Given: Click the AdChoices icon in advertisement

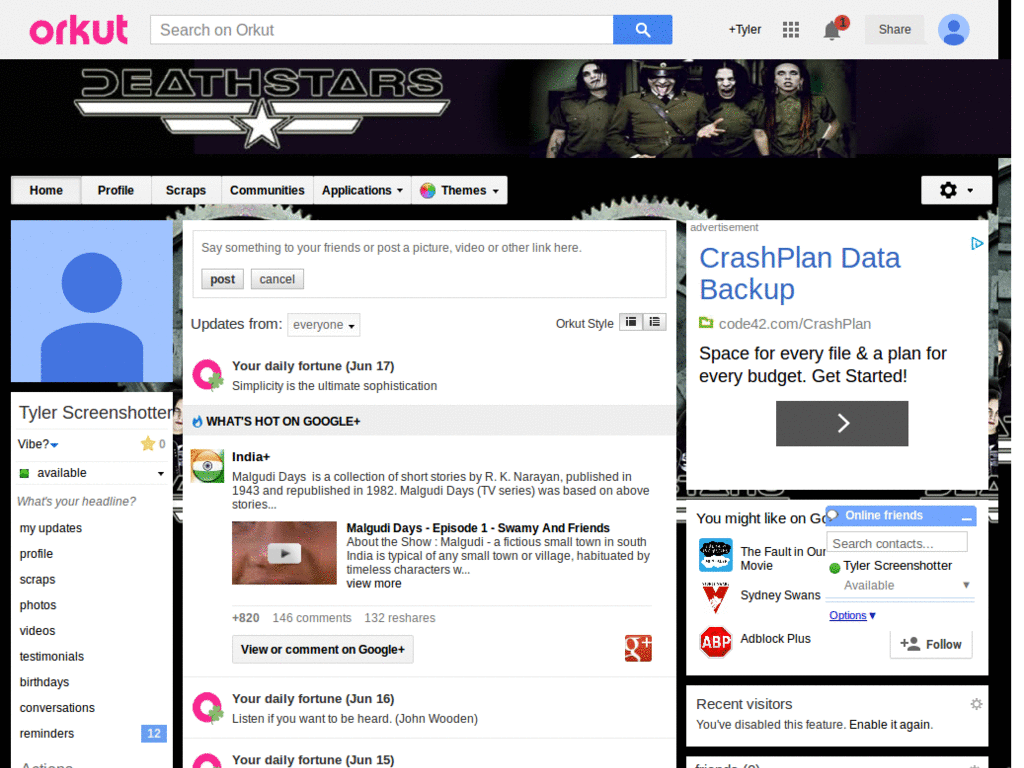Looking at the screenshot, I should [976, 244].
